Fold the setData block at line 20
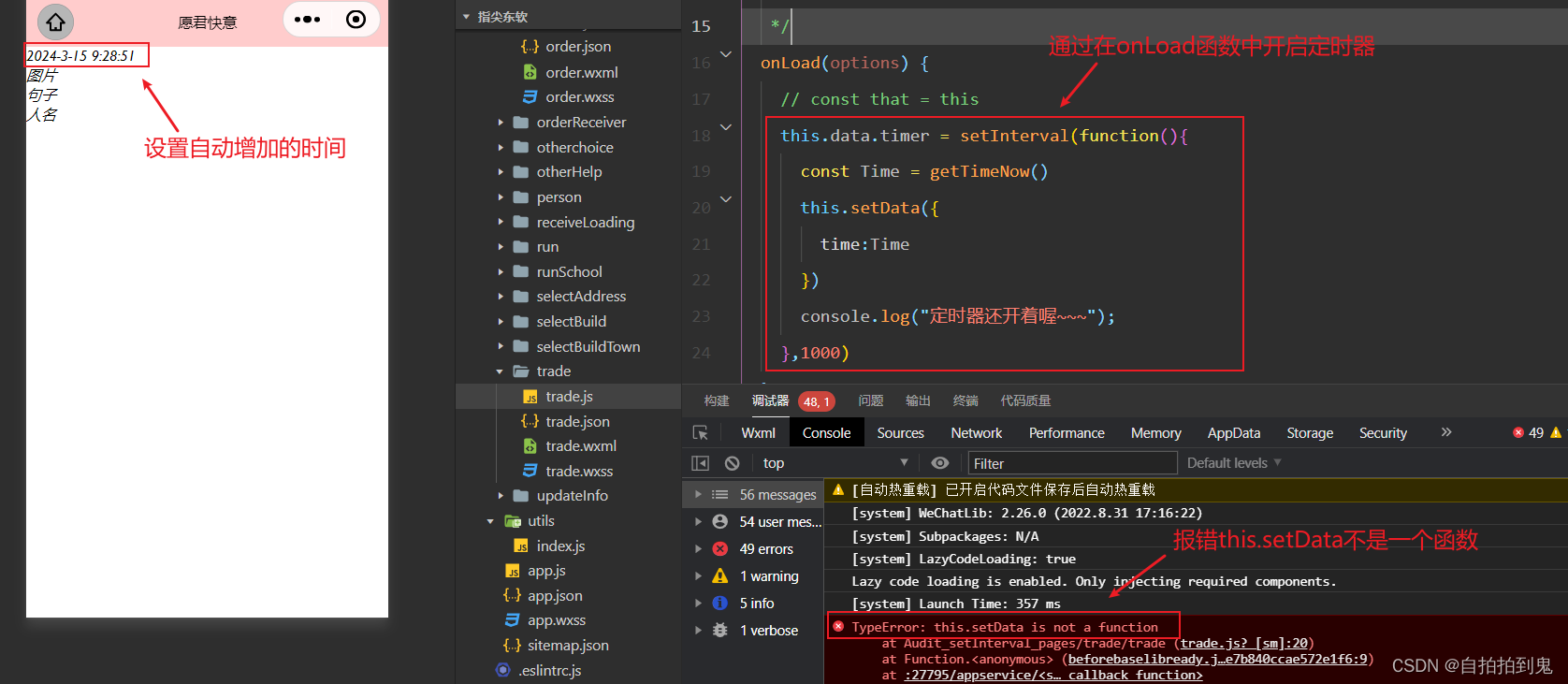Screen dimensions: 1568x684 (726, 199)
